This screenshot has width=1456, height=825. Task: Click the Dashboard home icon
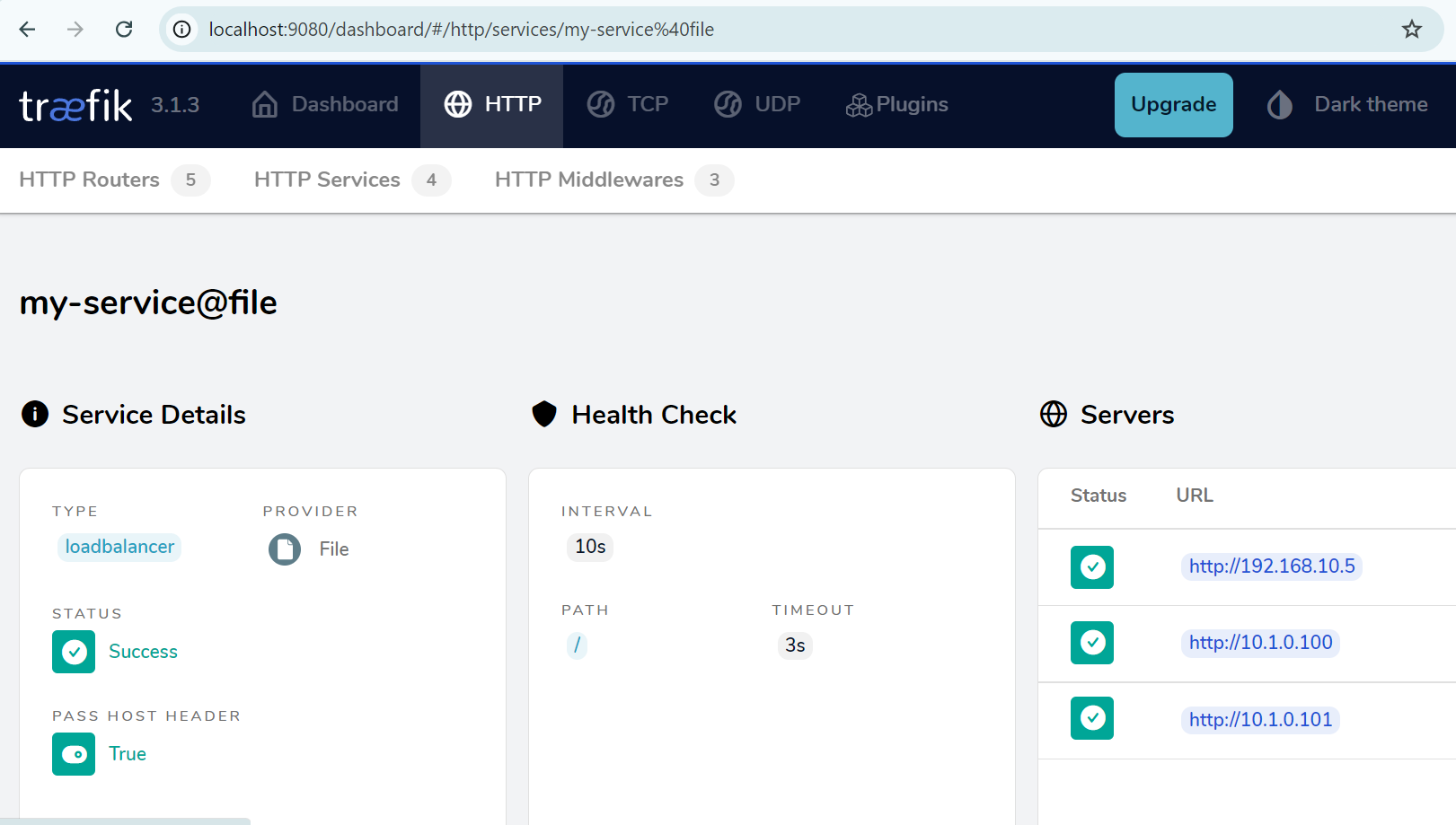point(265,104)
